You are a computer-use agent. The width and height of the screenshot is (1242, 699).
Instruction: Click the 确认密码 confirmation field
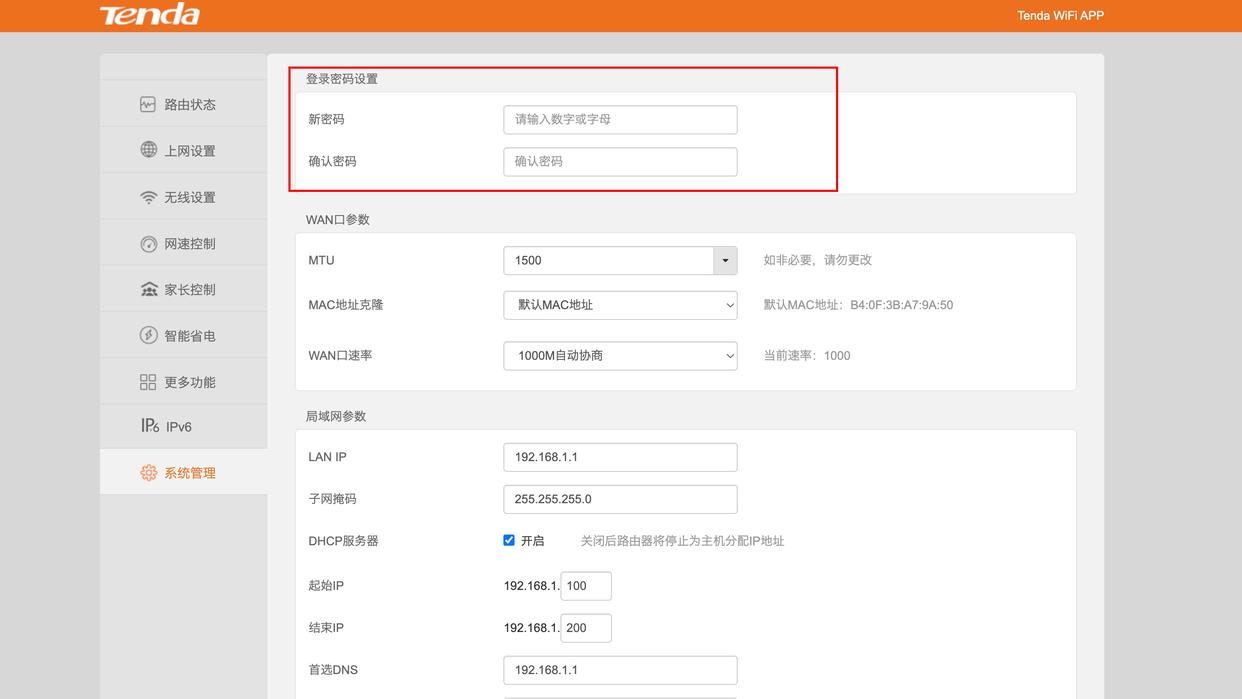coord(620,161)
